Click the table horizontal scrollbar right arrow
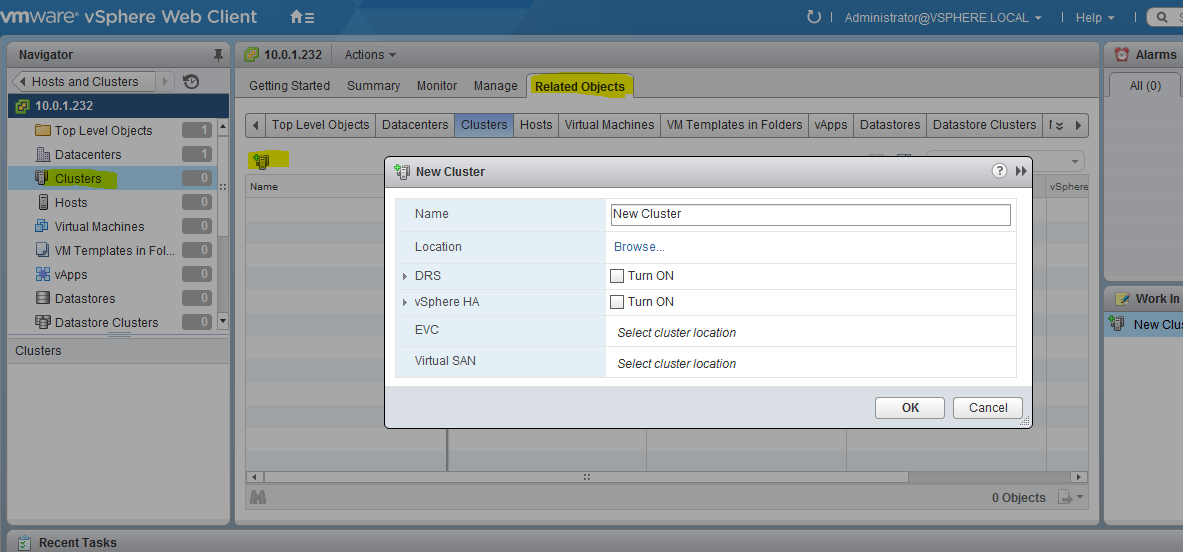1183x552 pixels. click(x=1080, y=477)
